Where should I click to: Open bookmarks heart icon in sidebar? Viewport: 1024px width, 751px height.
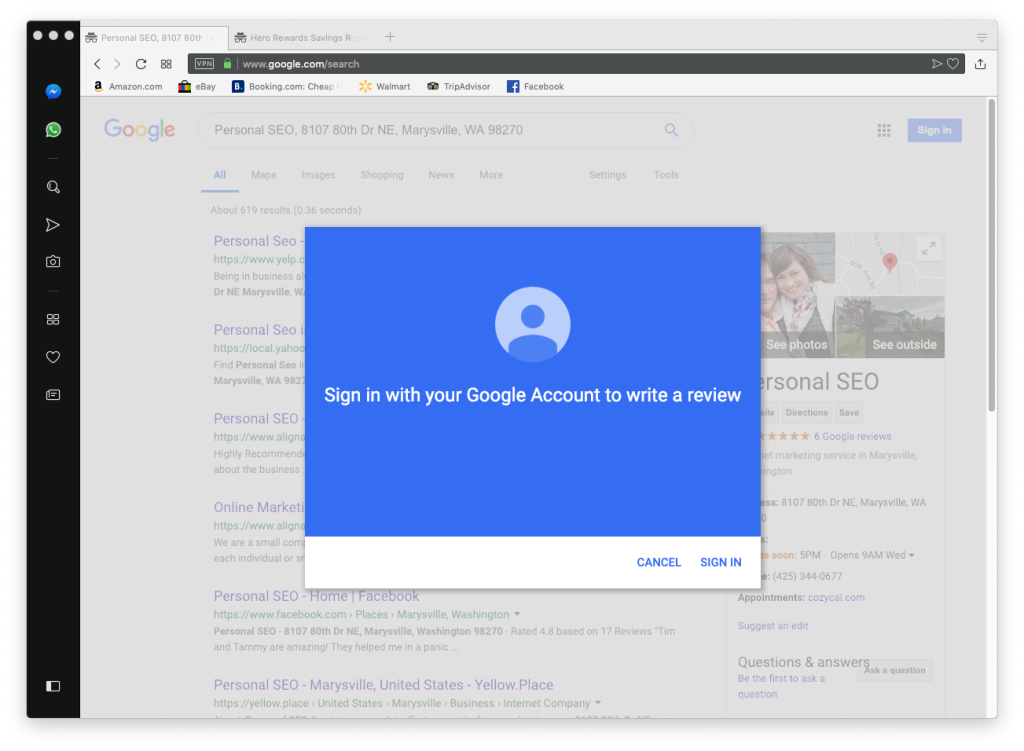point(53,357)
